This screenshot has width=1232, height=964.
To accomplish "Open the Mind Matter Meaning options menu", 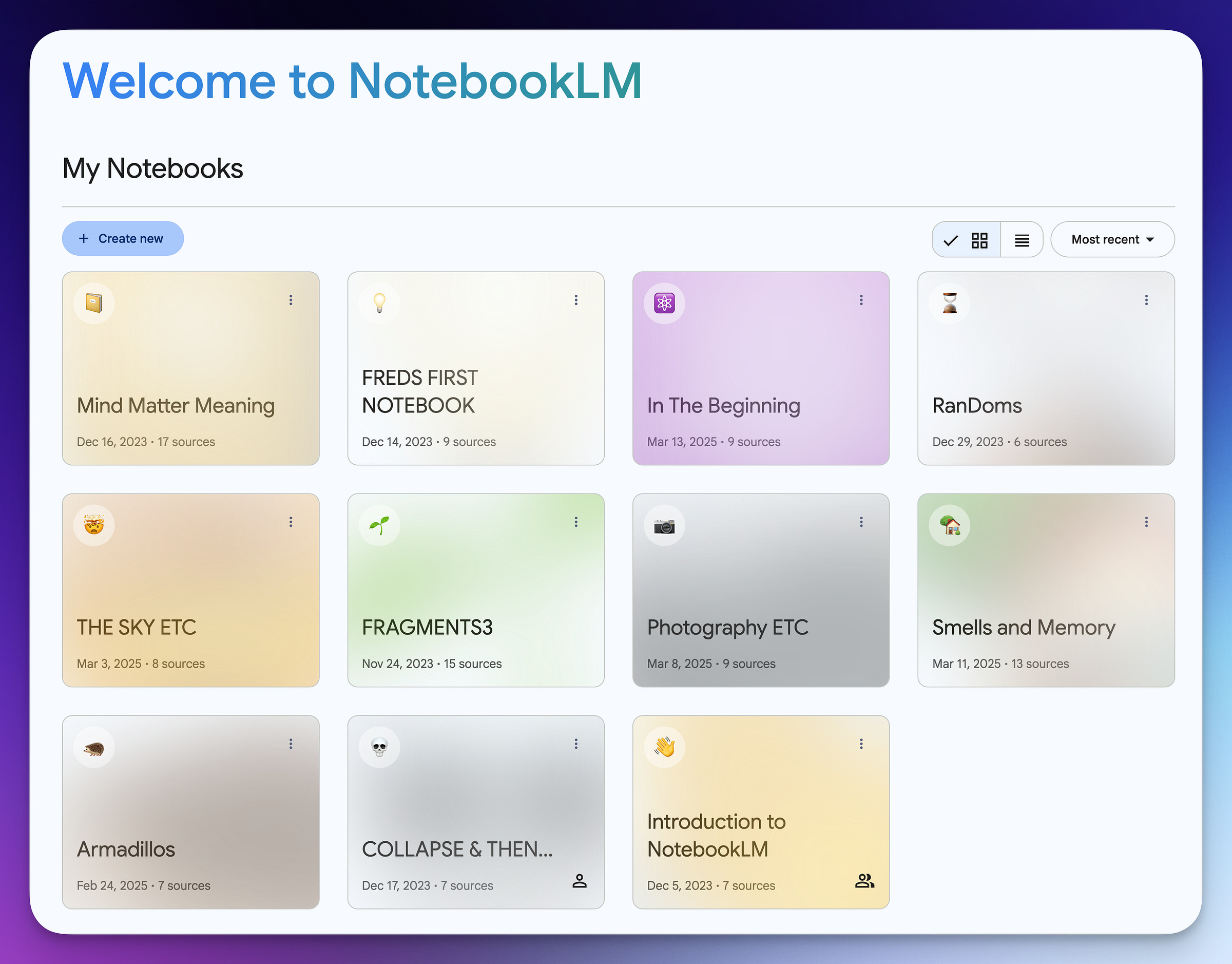I will 291,300.
